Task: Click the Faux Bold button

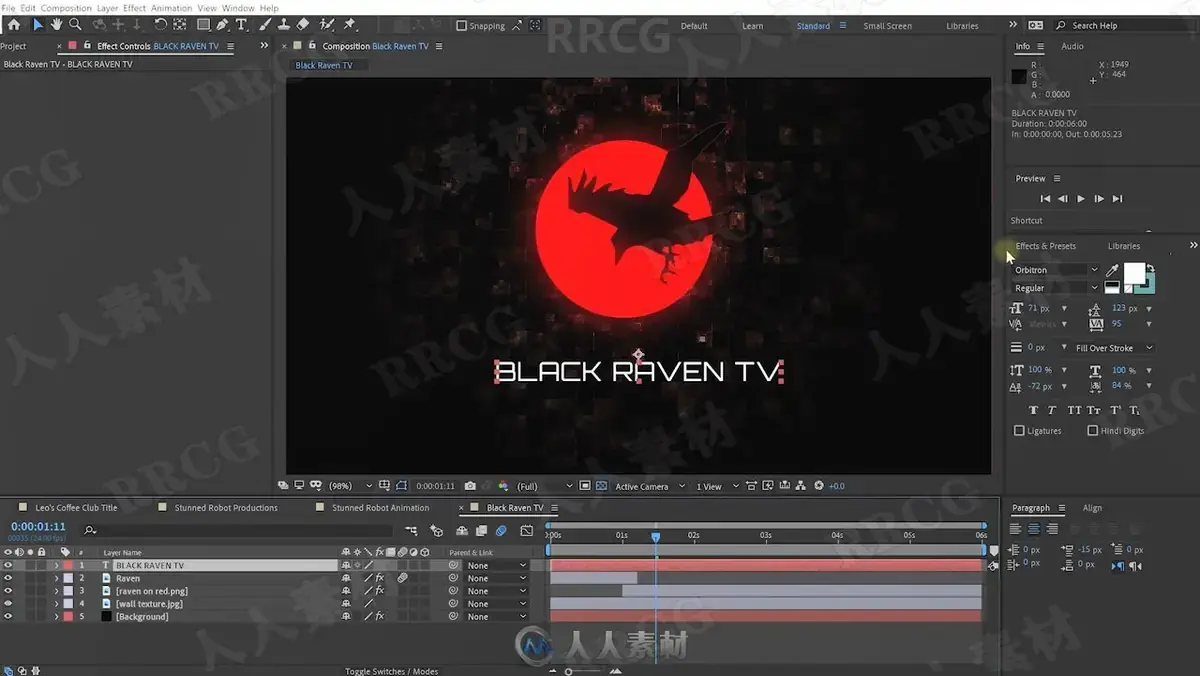Action: pos(1033,410)
